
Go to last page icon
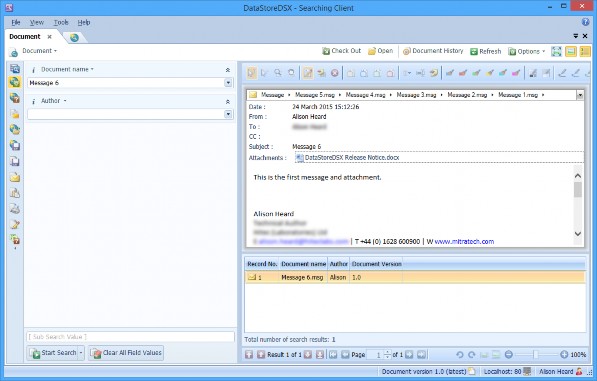421,354
